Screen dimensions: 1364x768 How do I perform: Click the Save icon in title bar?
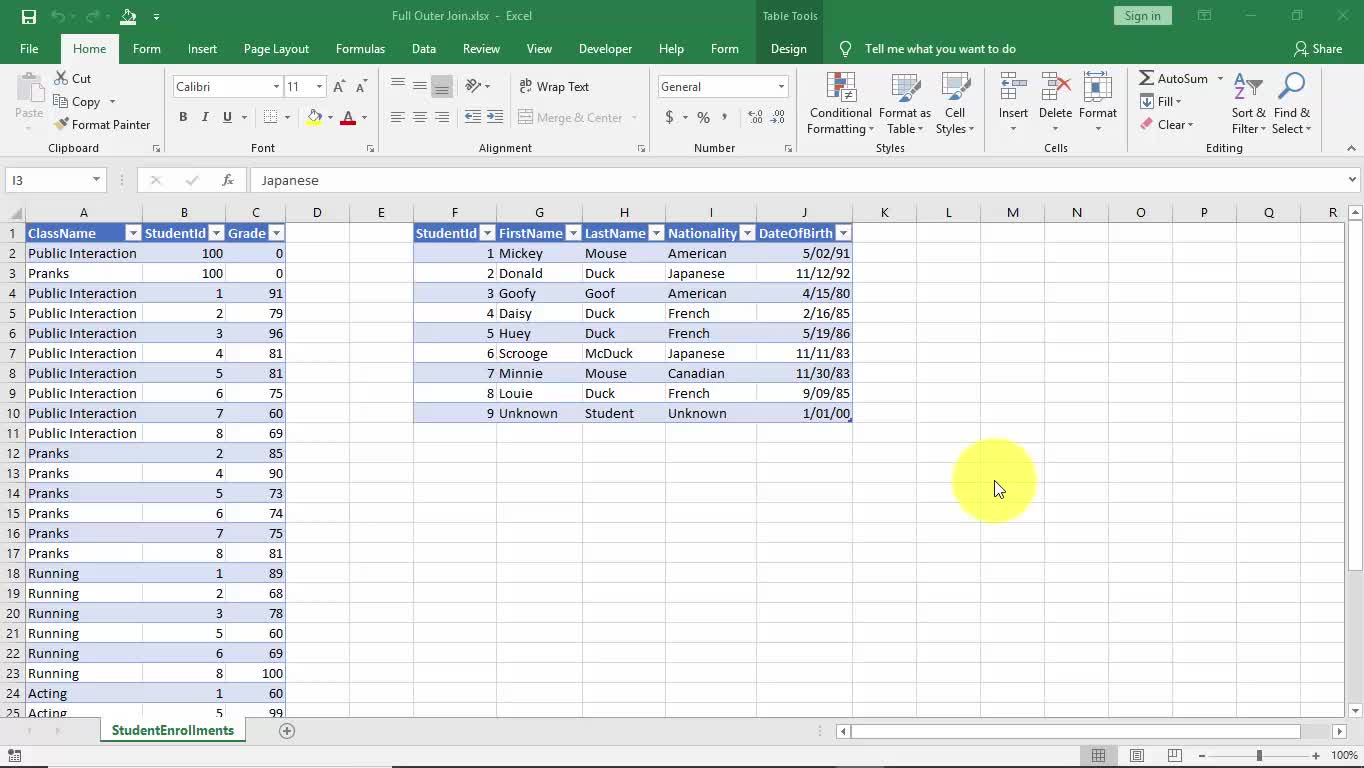pyautogui.click(x=28, y=16)
